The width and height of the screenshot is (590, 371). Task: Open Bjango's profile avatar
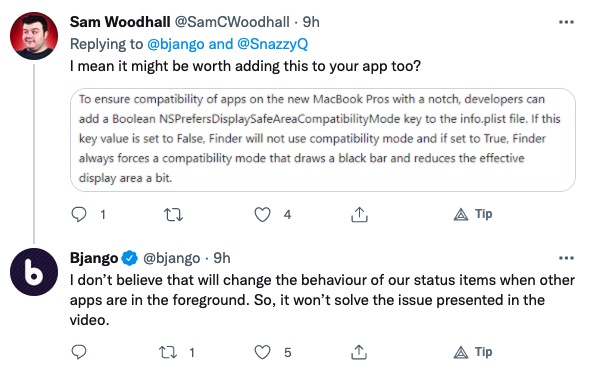34,272
